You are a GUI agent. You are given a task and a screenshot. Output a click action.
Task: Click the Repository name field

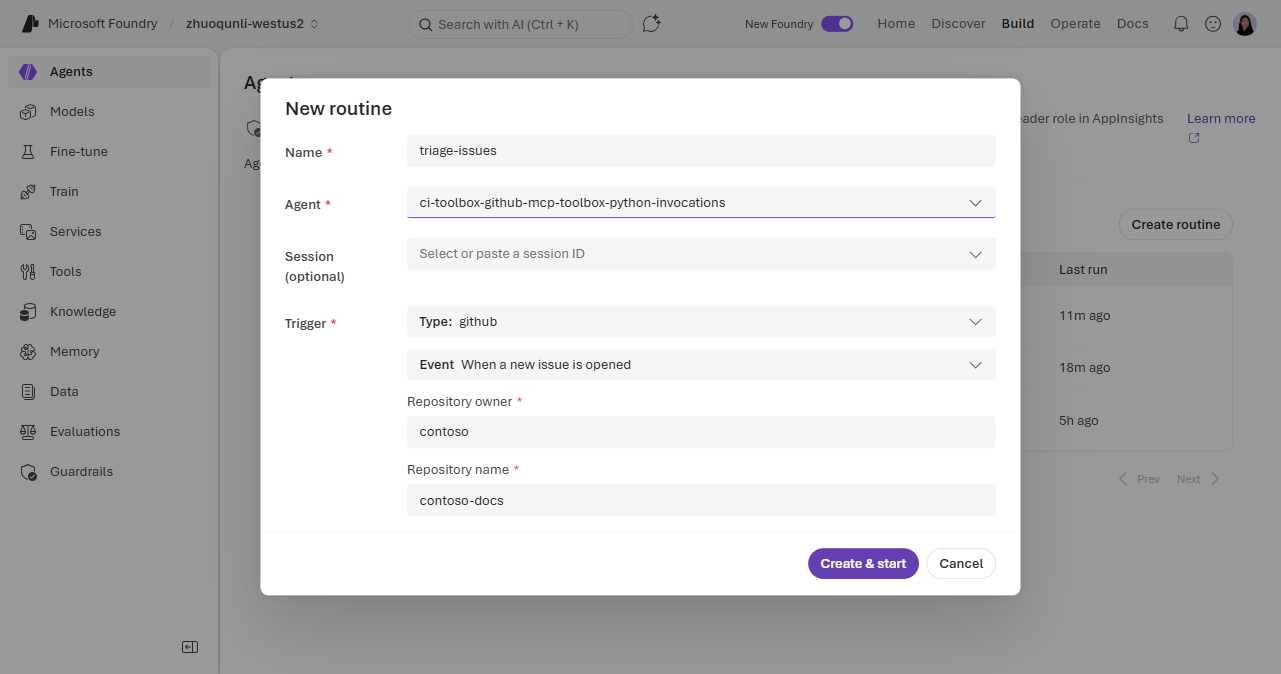[x=701, y=500]
